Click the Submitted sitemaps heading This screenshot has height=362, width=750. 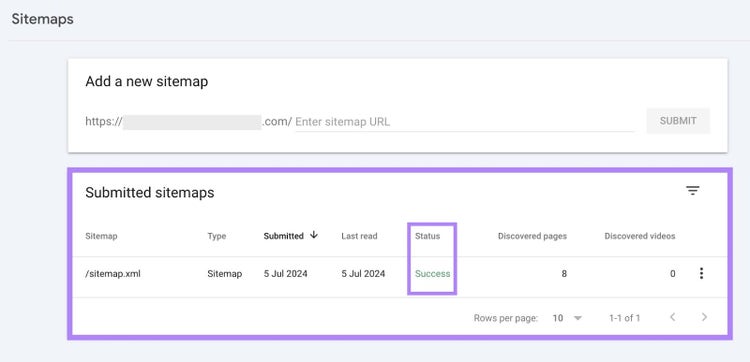(150, 192)
